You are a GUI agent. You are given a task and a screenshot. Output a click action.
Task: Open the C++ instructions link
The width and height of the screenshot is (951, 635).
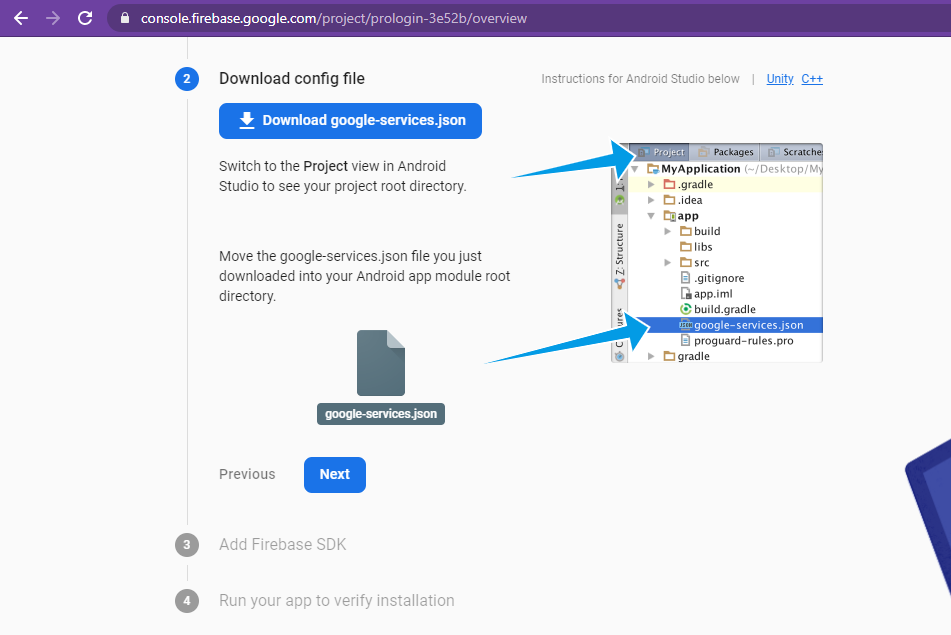pos(812,79)
